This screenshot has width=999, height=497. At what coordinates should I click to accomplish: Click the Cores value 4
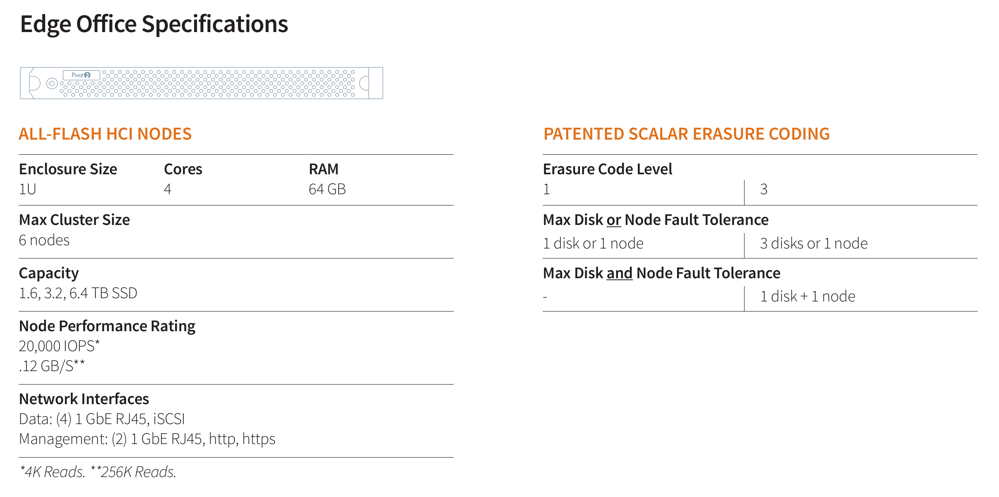coord(168,189)
